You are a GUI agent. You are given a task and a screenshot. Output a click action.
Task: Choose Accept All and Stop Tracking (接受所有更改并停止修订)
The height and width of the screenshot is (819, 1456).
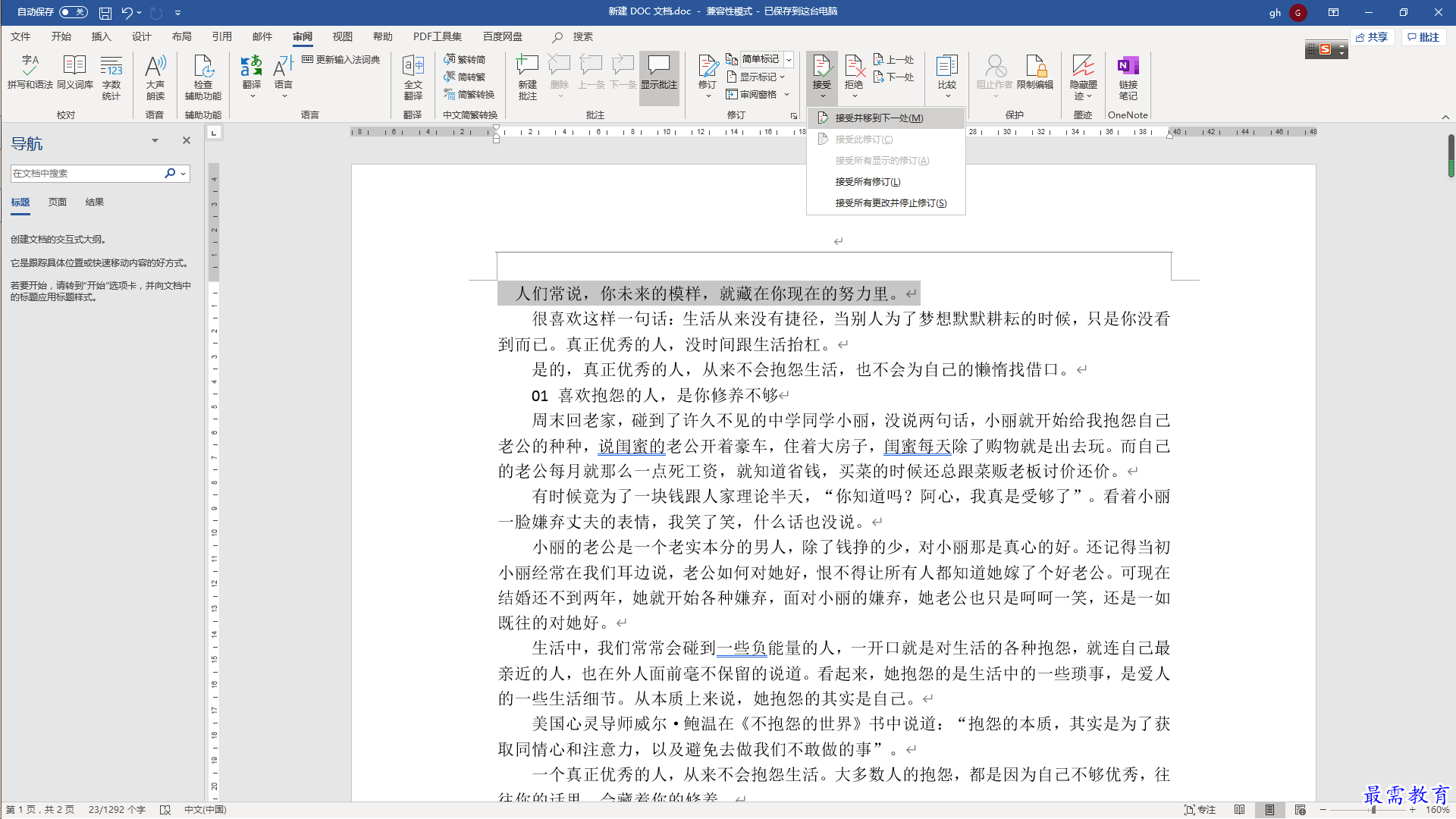pyautogui.click(x=886, y=203)
